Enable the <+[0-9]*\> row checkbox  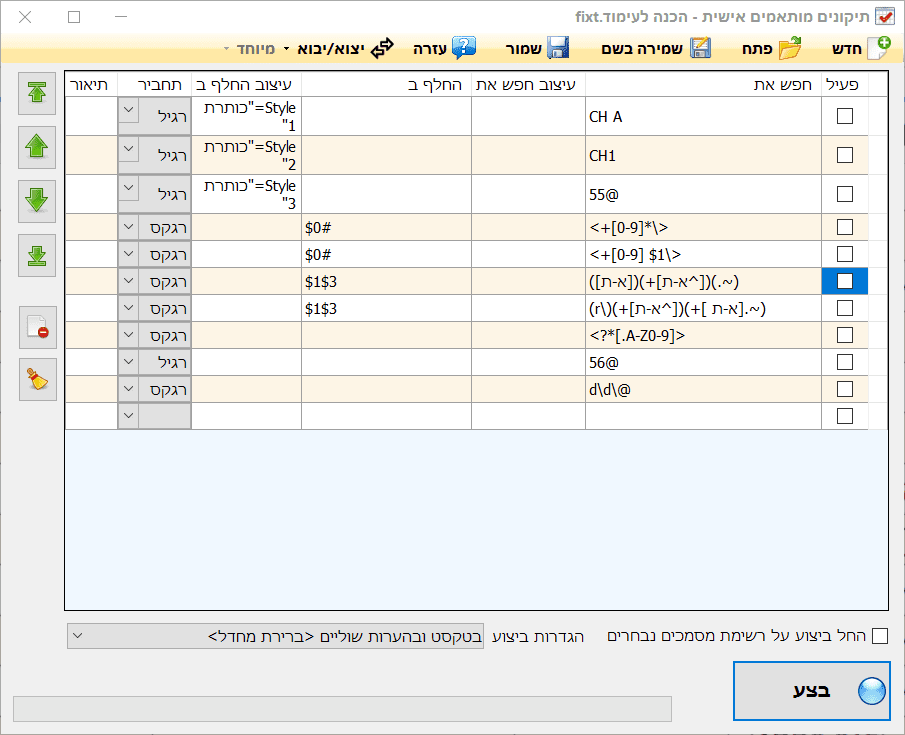(x=844, y=227)
